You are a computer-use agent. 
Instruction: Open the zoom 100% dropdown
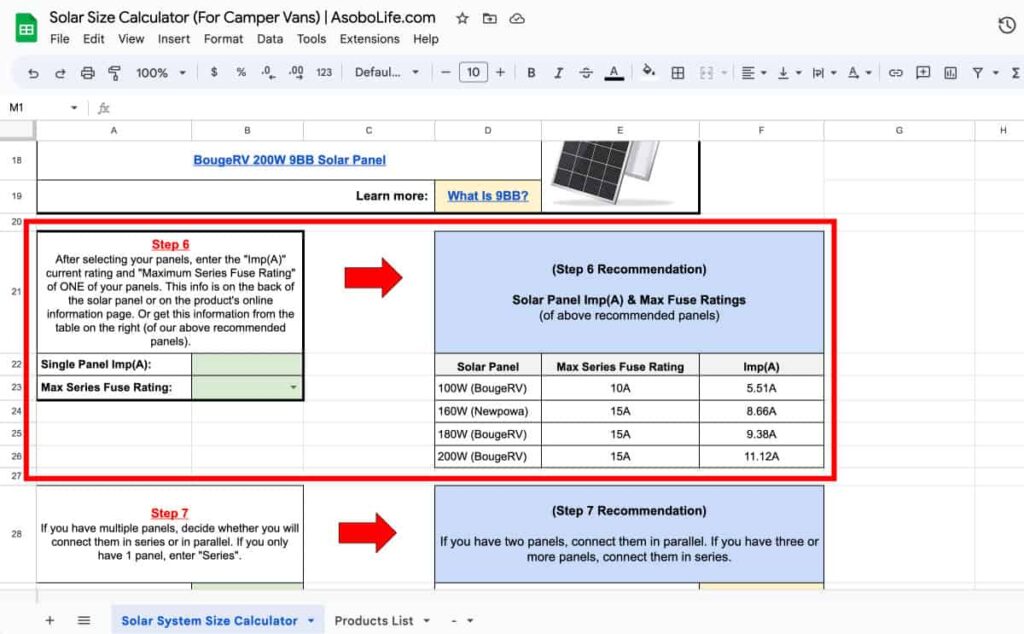161,72
